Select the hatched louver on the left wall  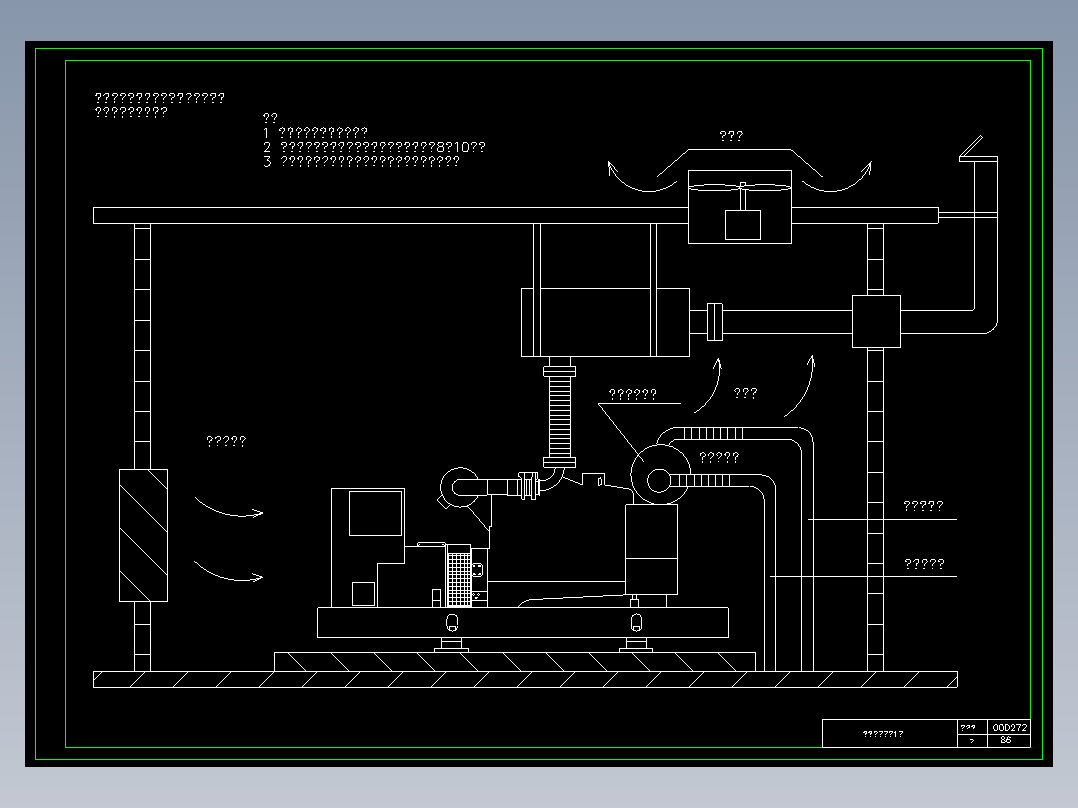[x=144, y=535]
